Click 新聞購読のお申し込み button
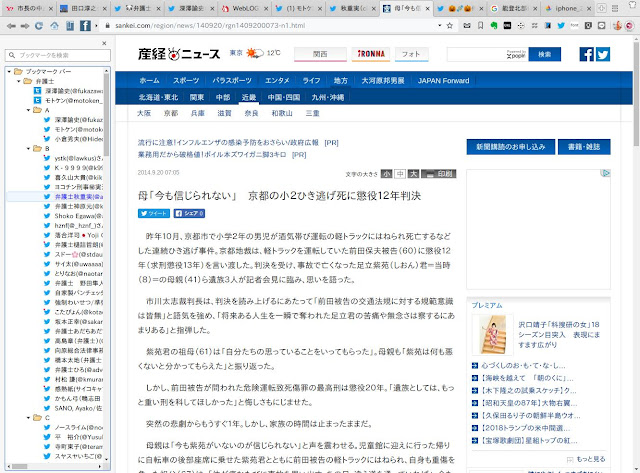 click(511, 147)
